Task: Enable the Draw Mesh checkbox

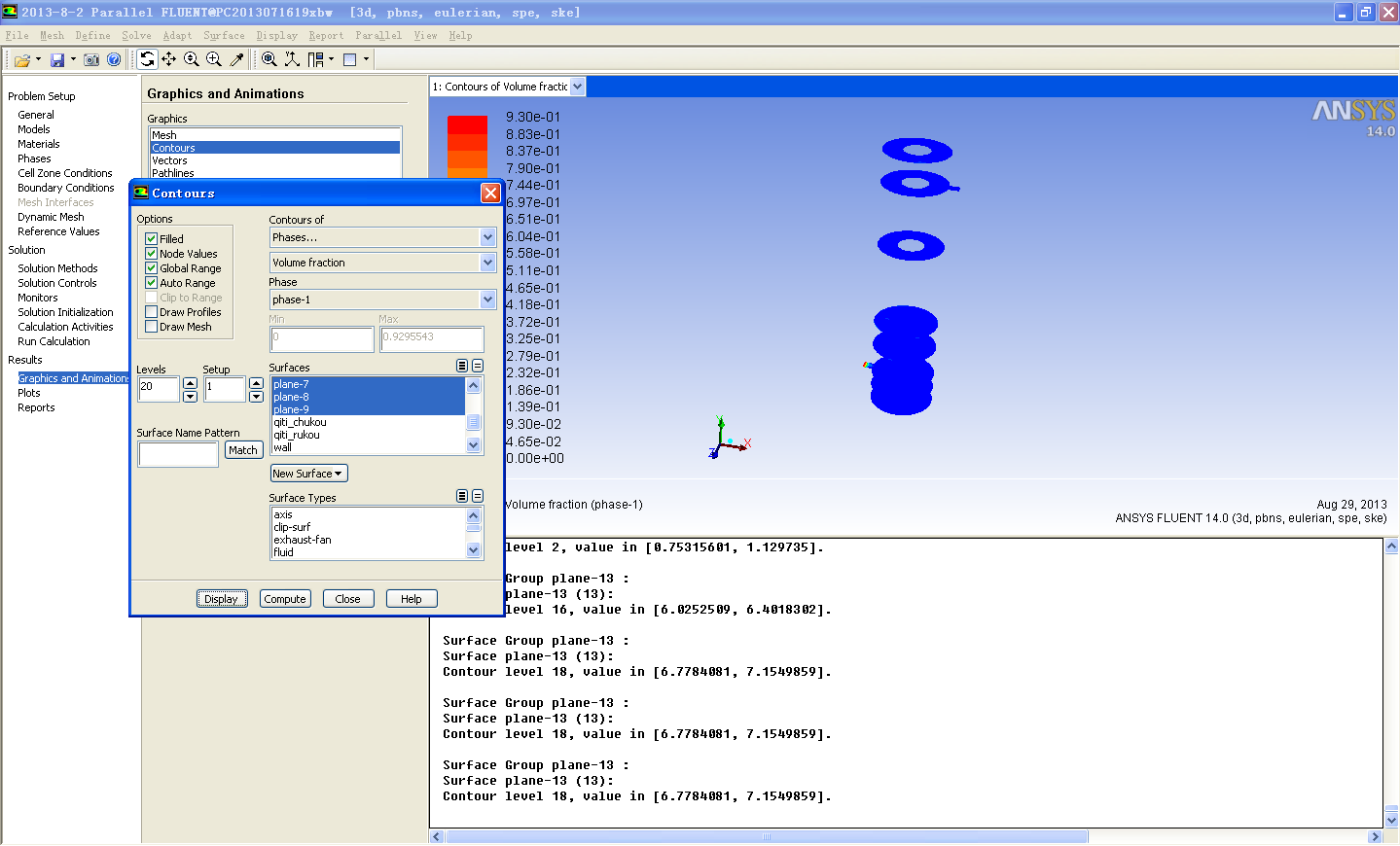Action: click(152, 327)
